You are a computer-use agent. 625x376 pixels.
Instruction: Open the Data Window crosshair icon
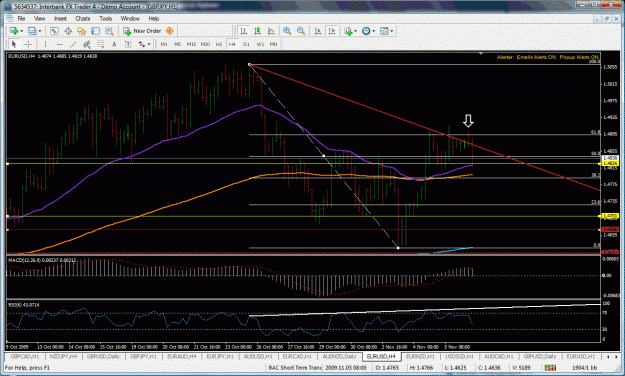[68, 31]
